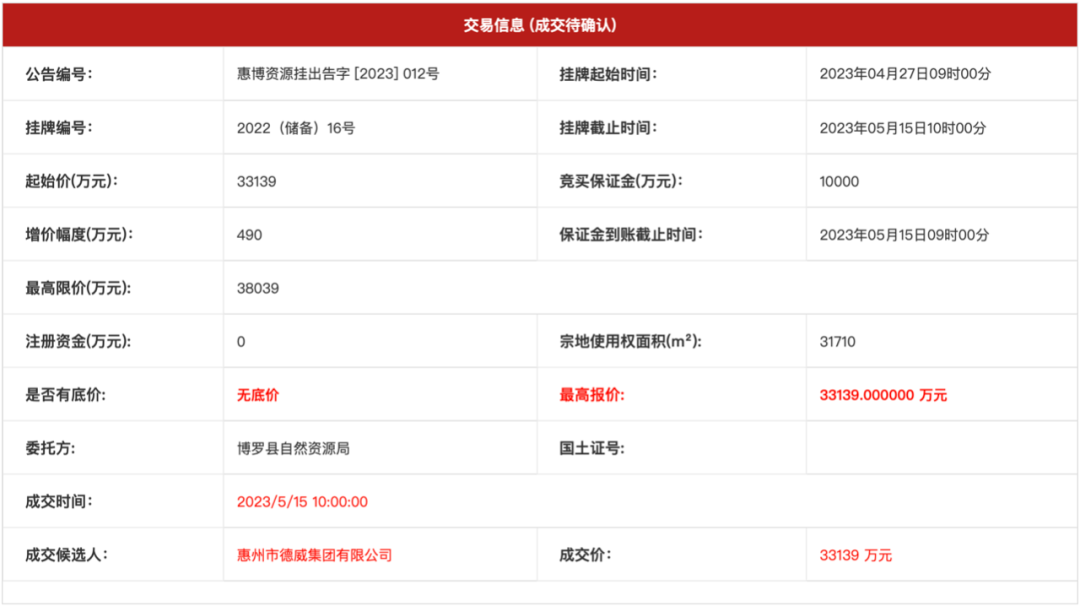
Task: Click the 成交候选人 row label
Action: coord(65,555)
